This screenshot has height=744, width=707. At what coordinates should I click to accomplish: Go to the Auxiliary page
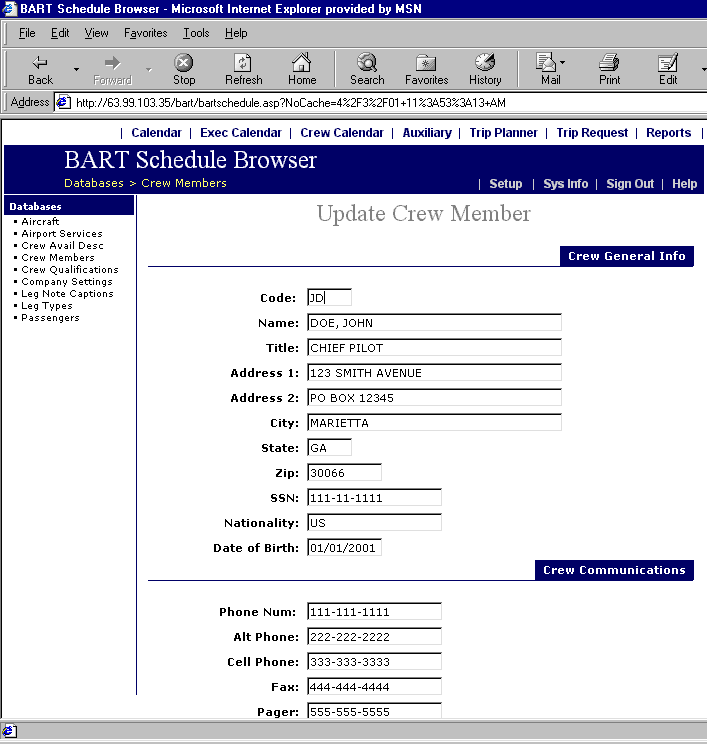pyautogui.click(x=427, y=133)
